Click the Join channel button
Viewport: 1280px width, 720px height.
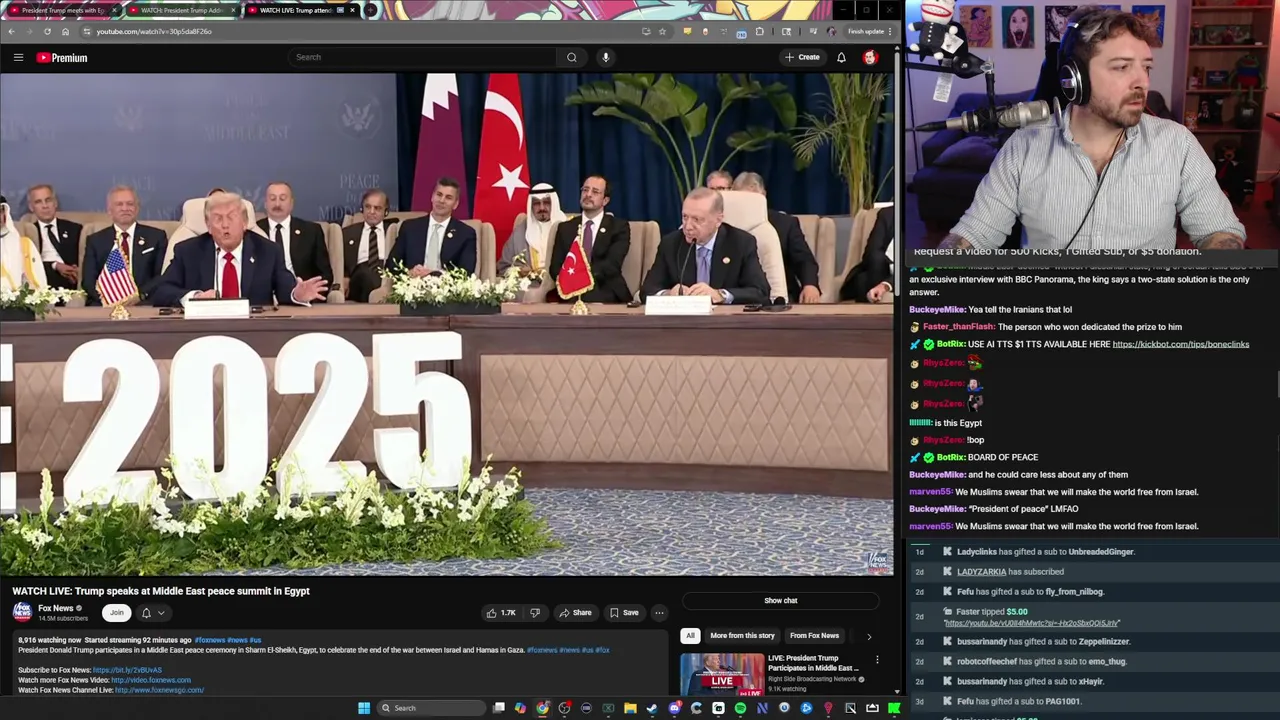[117, 613]
